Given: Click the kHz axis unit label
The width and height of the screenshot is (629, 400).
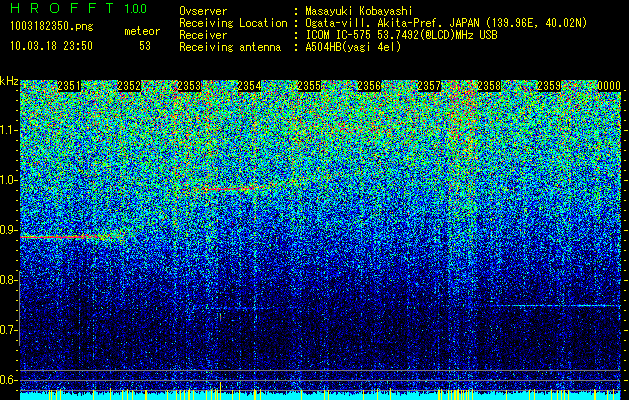Looking at the screenshot, I should tap(9, 81).
